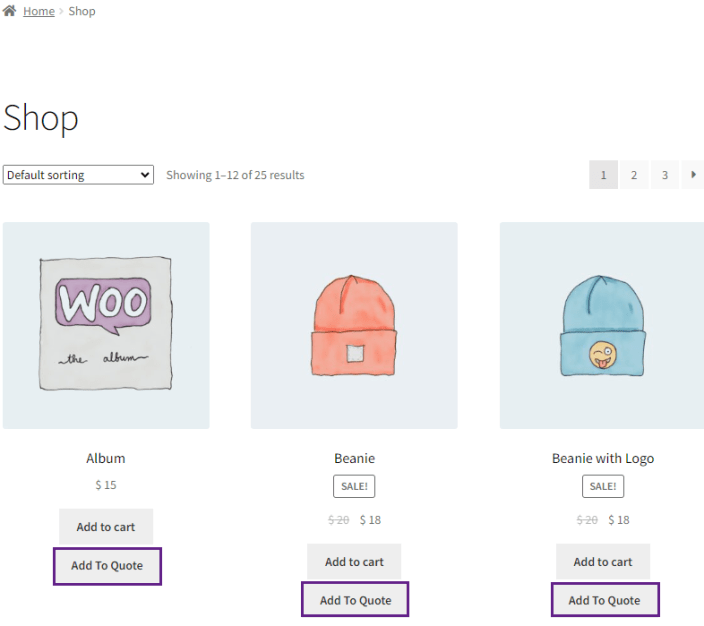Open the Woo Album product image
704x626 pixels.
[106, 325]
